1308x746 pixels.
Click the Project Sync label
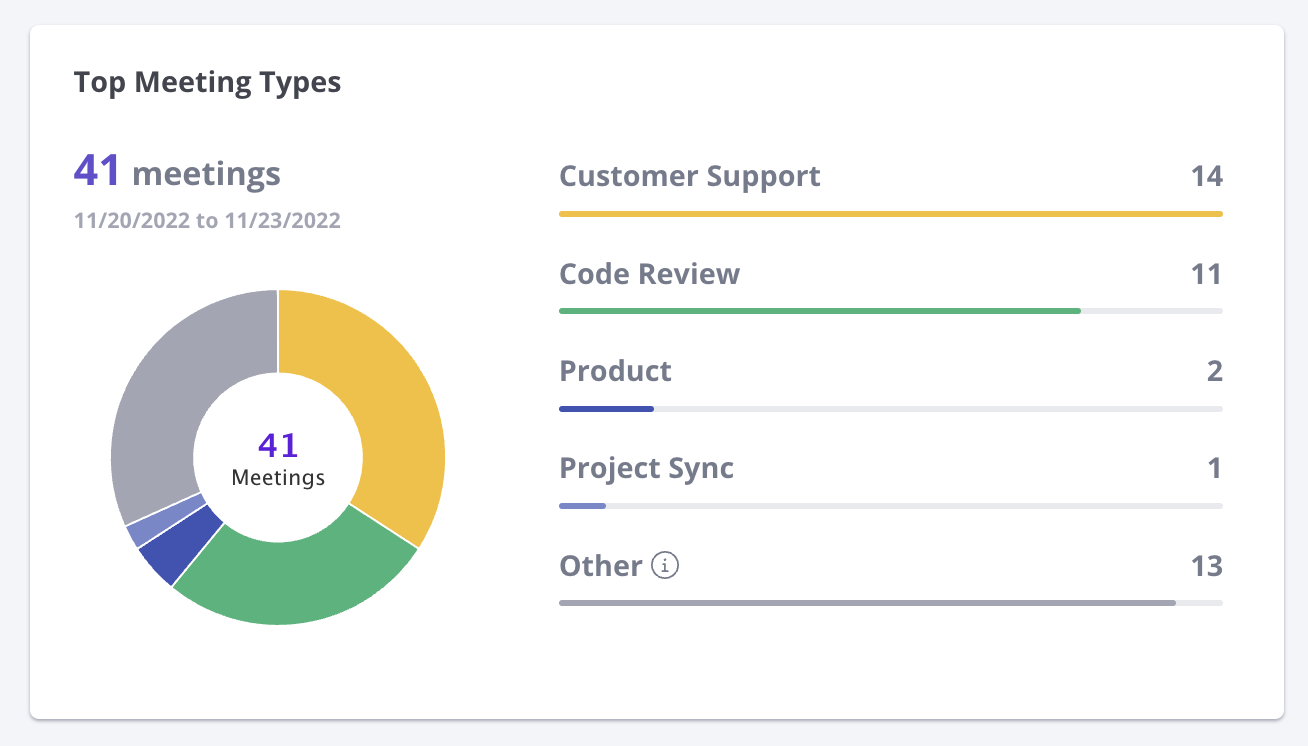646,468
